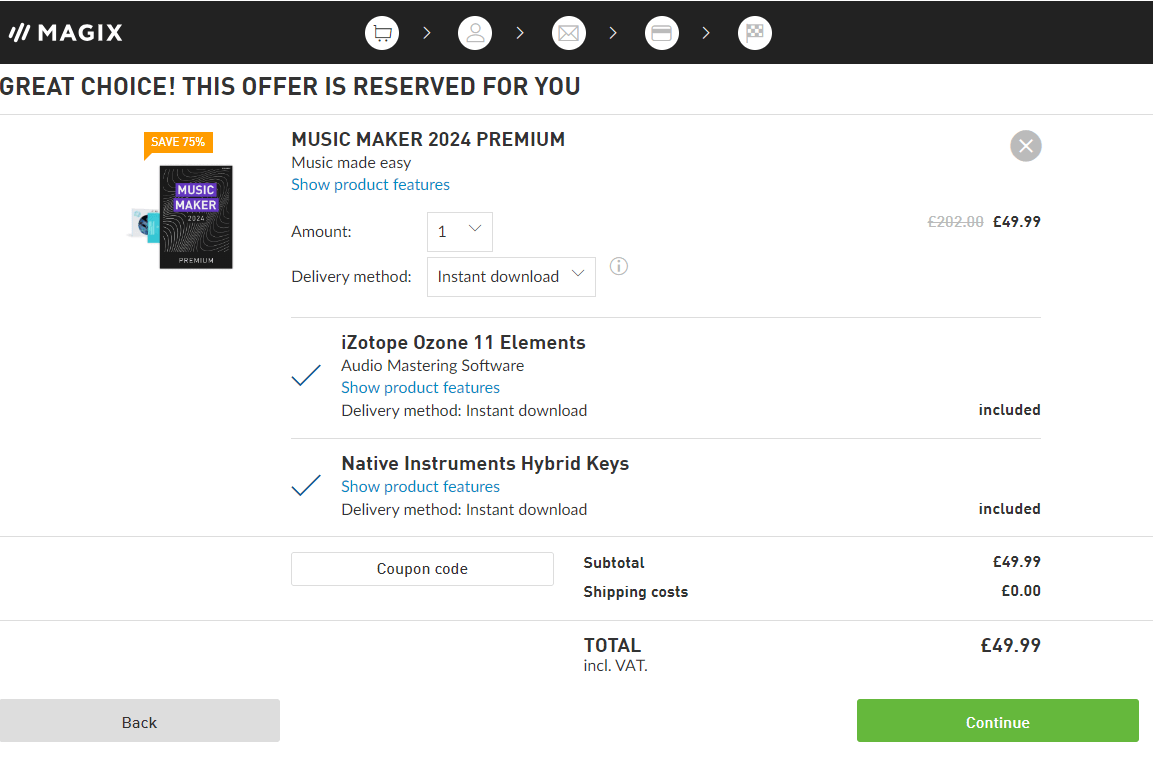The width and height of the screenshot is (1153, 762).
Task: Open the Amount quantity dropdown
Action: pyautogui.click(x=460, y=232)
